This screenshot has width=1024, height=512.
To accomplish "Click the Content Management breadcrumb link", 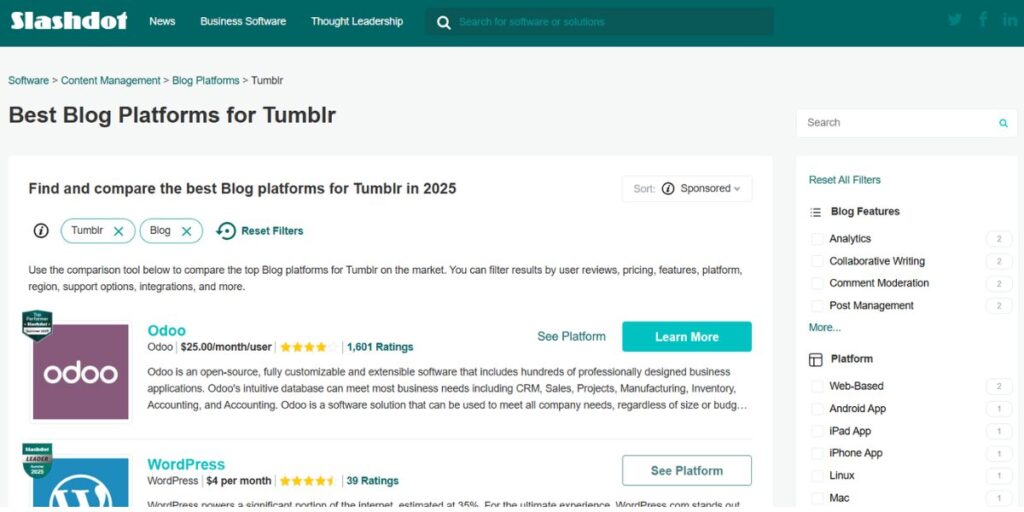I will coord(110,81).
